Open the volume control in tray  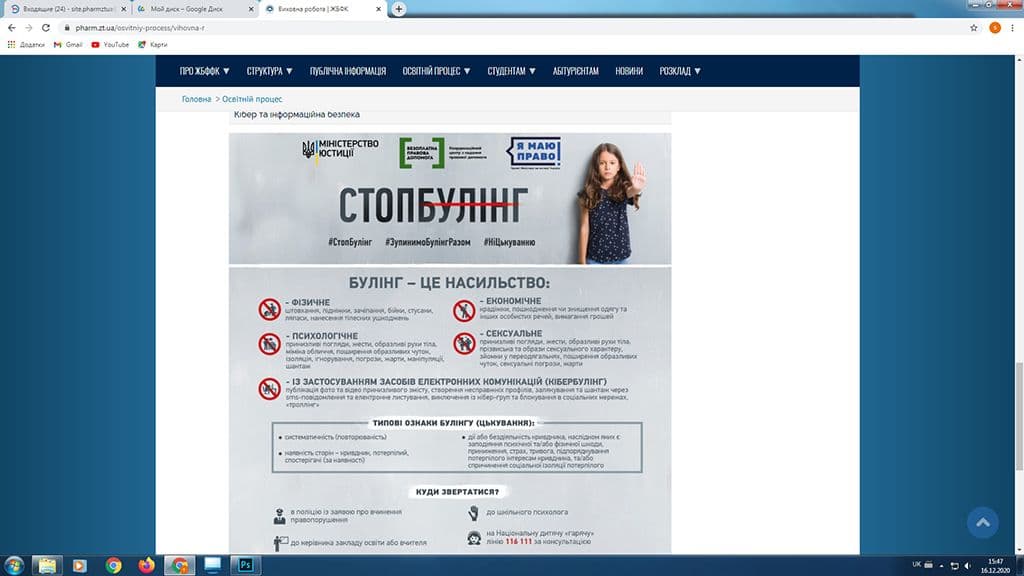(968, 566)
